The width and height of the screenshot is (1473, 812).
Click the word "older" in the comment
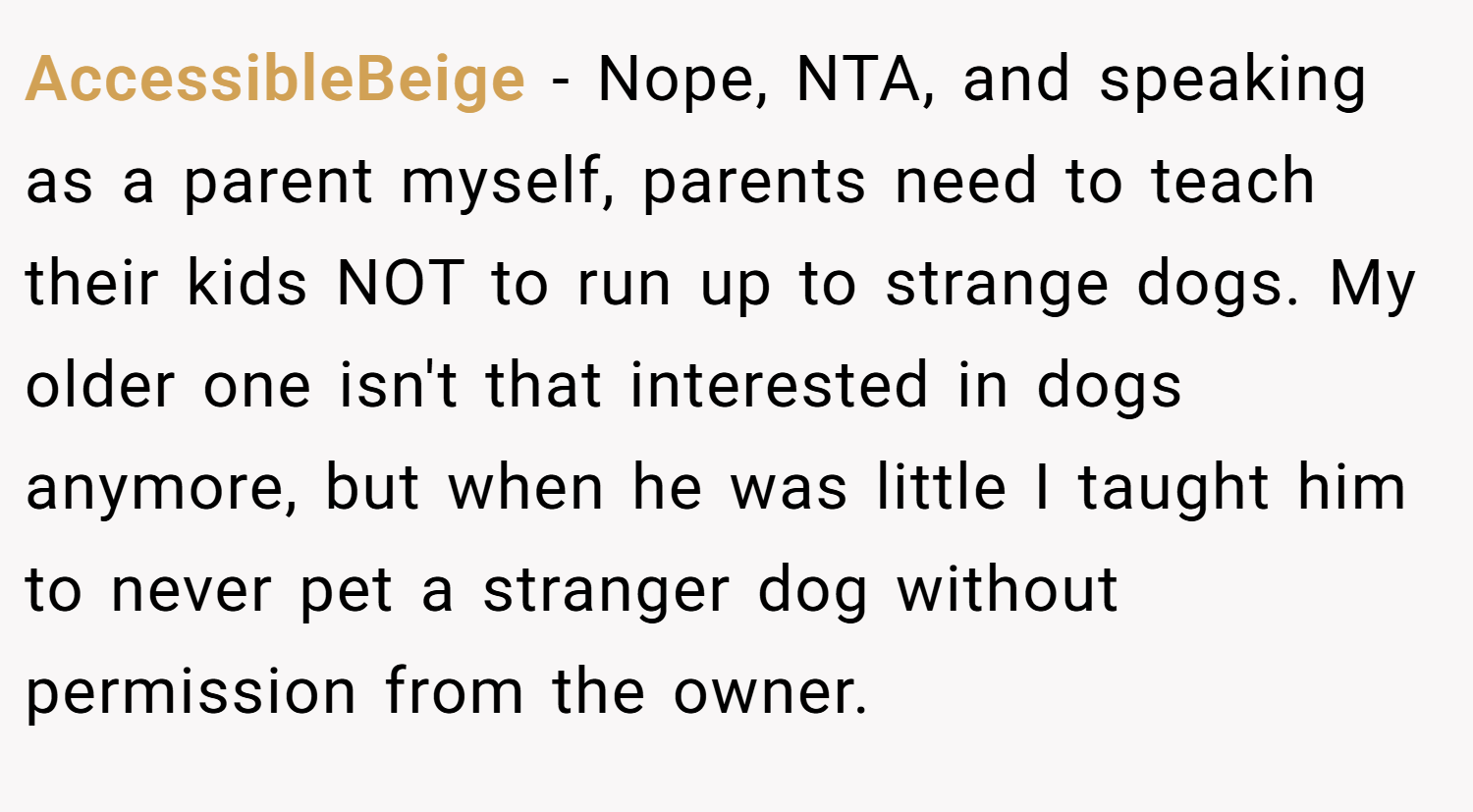tap(100, 386)
